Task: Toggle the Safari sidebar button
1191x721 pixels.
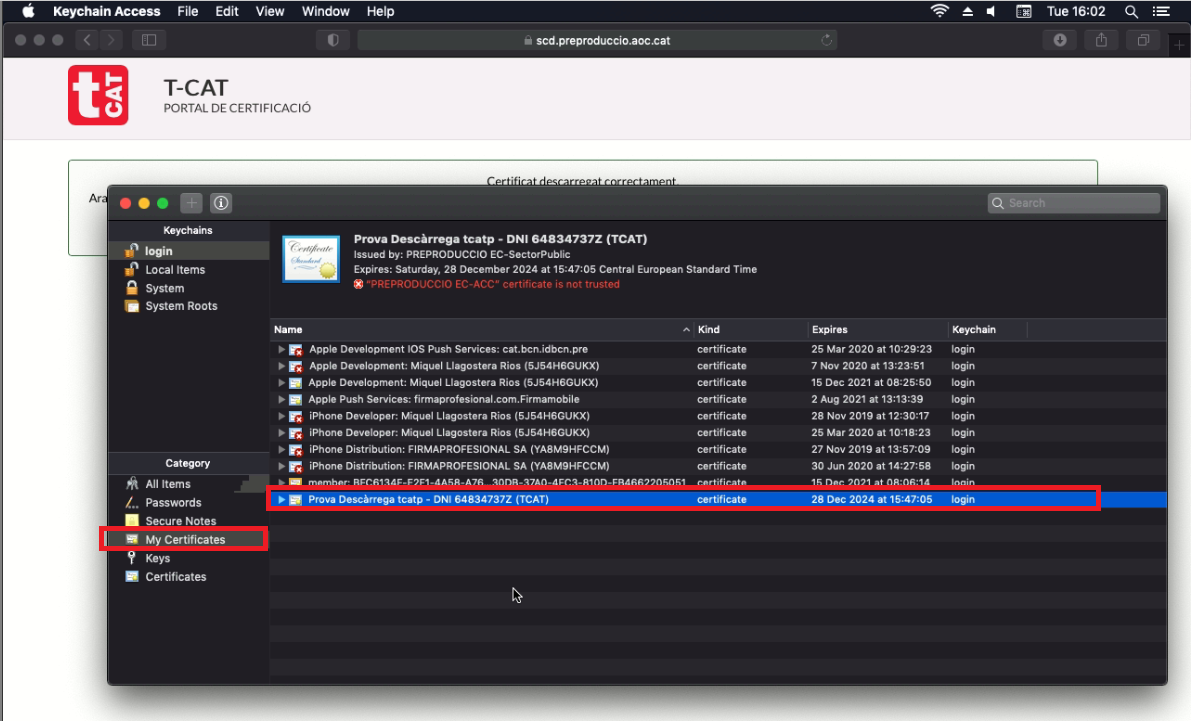Action: [149, 40]
